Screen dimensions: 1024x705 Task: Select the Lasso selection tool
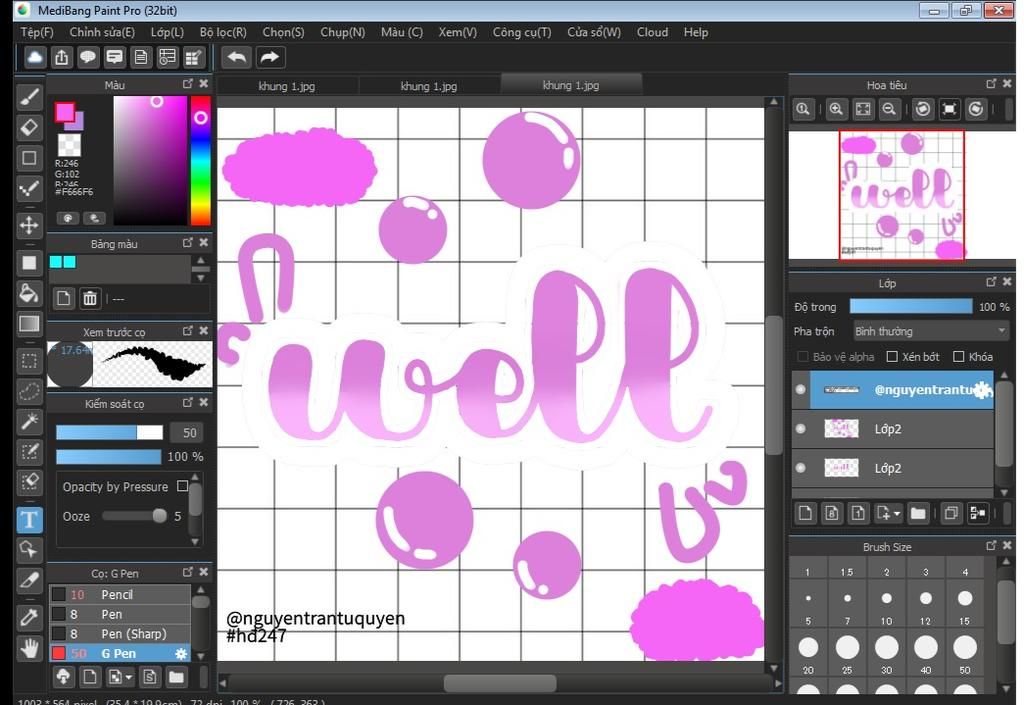point(29,391)
